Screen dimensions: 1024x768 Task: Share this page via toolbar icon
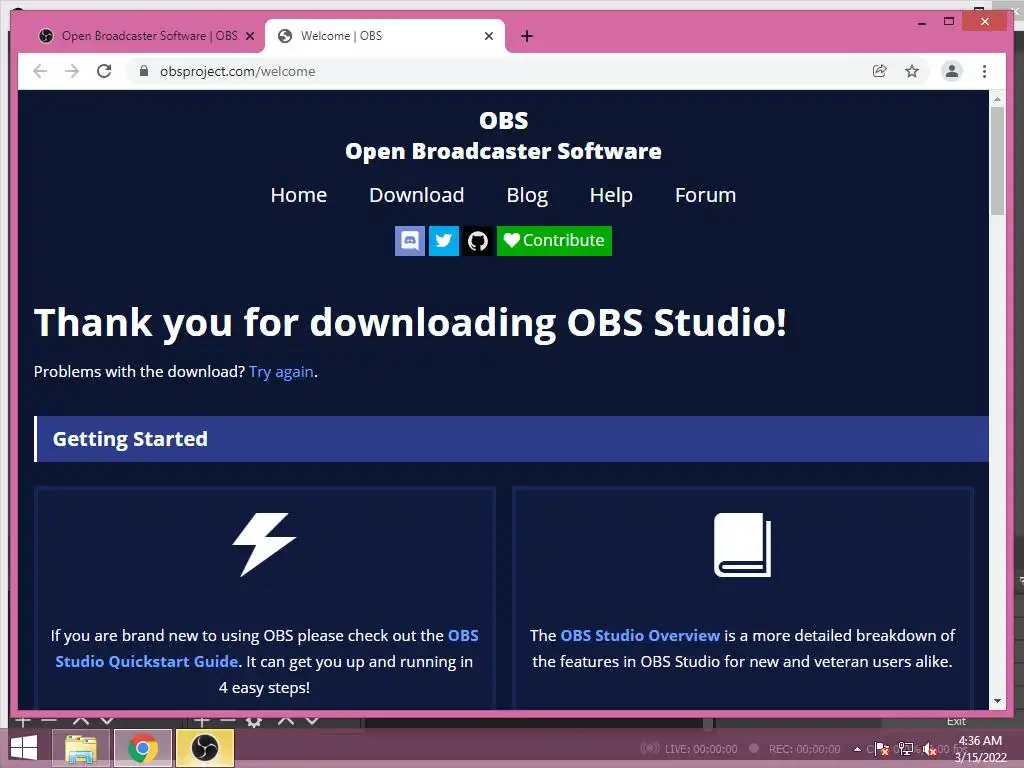880,71
